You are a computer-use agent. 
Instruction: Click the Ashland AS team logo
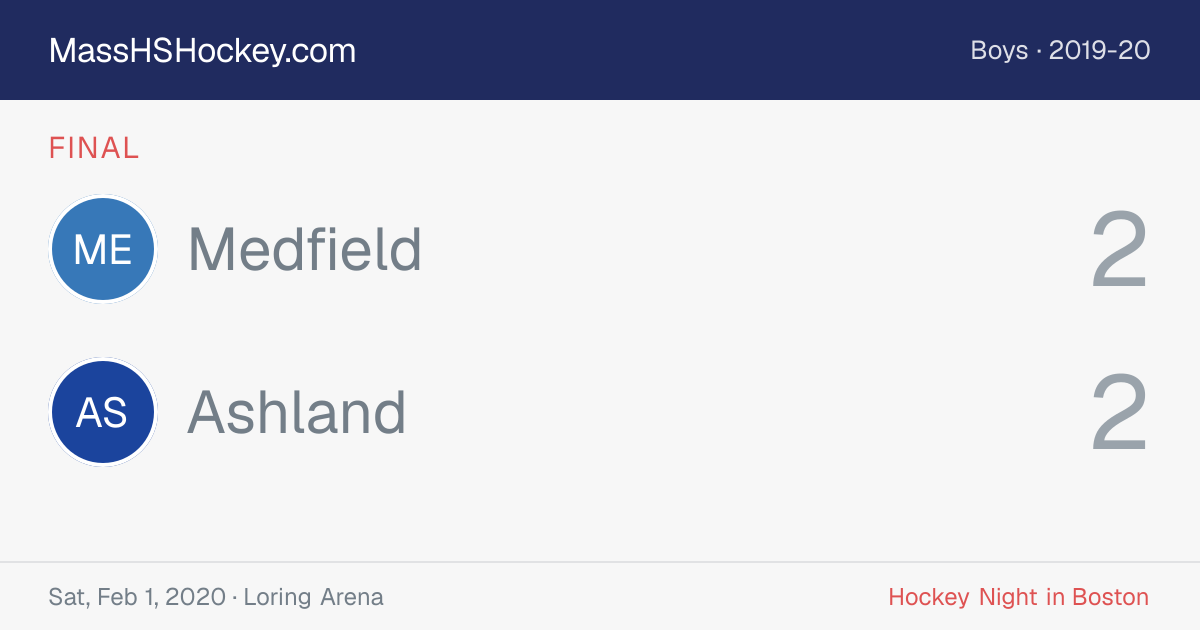click(x=102, y=412)
